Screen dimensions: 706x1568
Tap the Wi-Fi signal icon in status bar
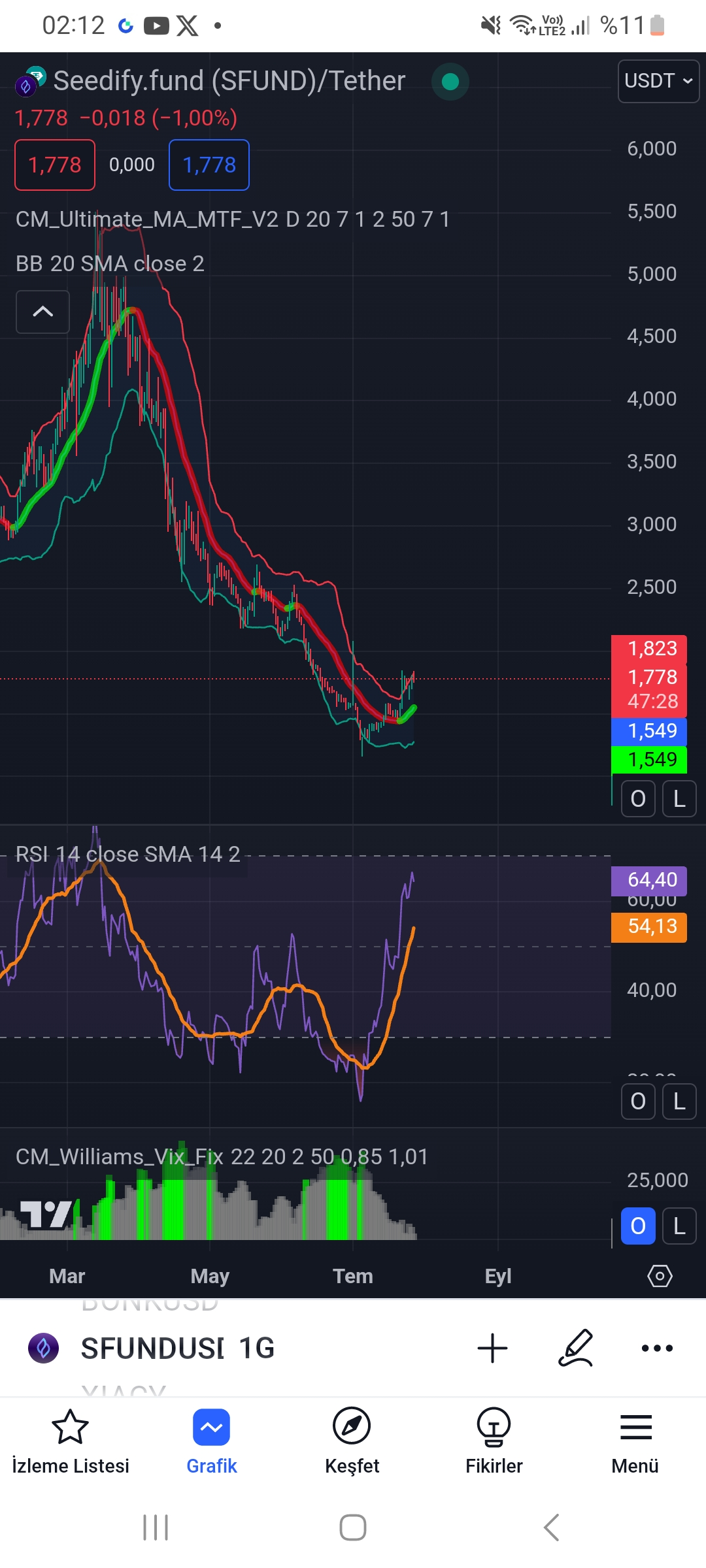click(522, 25)
